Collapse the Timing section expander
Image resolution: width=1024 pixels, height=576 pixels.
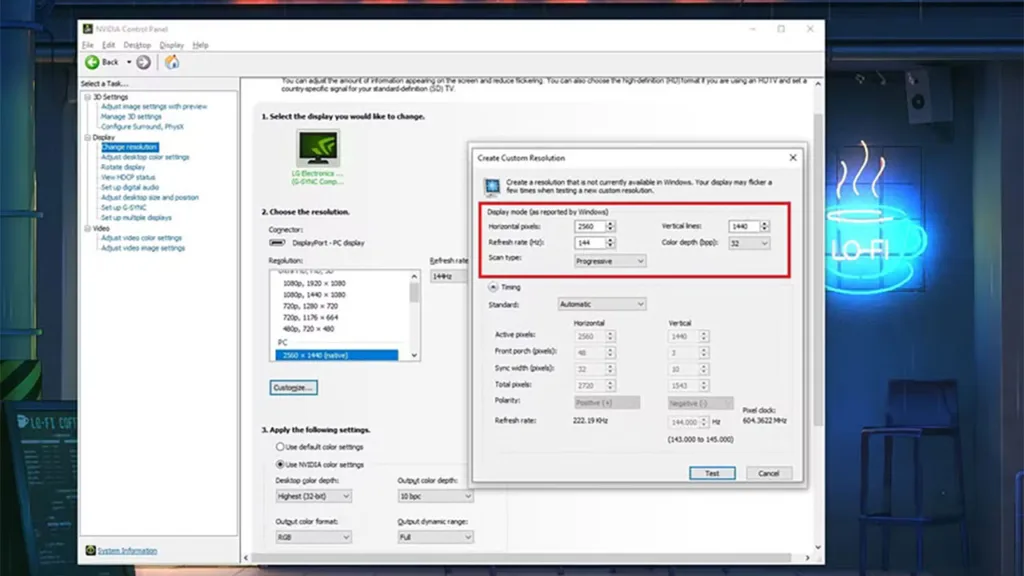click(x=493, y=287)
